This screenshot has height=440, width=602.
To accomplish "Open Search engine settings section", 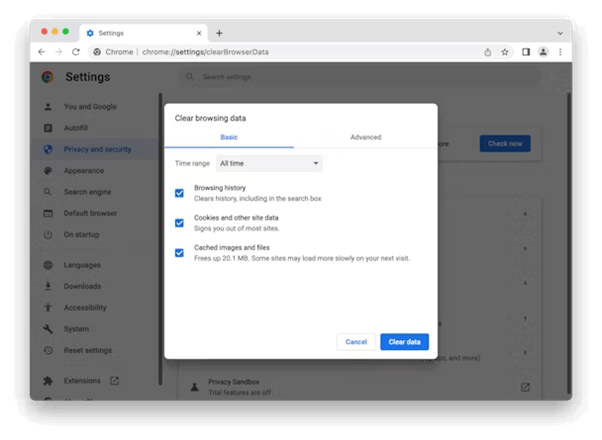I will click(88, 192).
